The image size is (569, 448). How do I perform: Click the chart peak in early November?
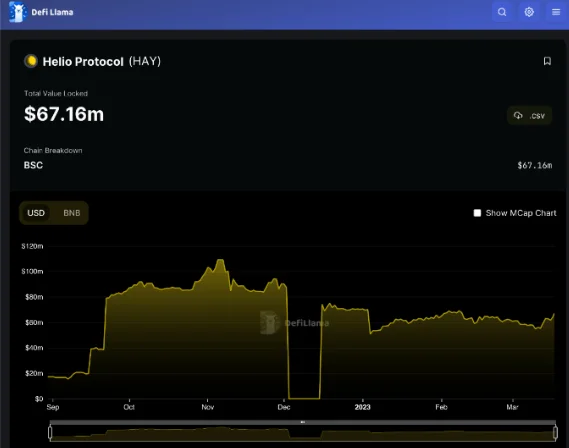pos(220,260)
